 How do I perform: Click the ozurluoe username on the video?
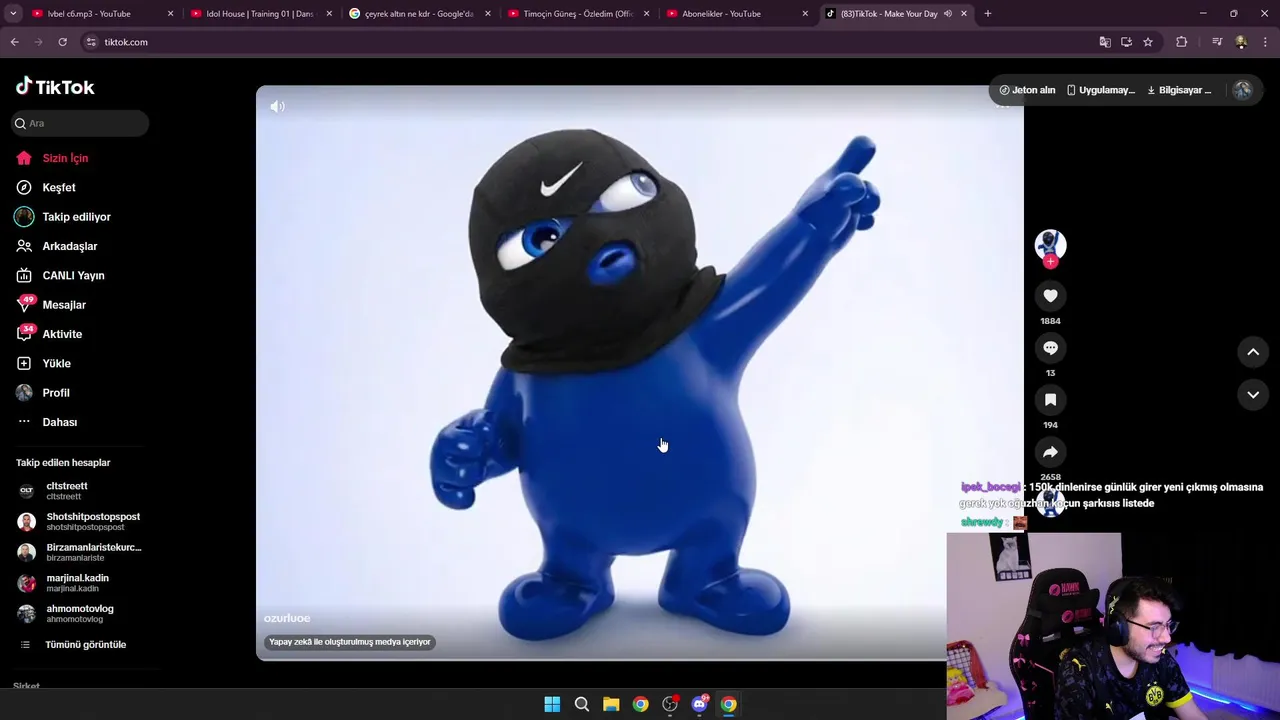coord(287,618)
